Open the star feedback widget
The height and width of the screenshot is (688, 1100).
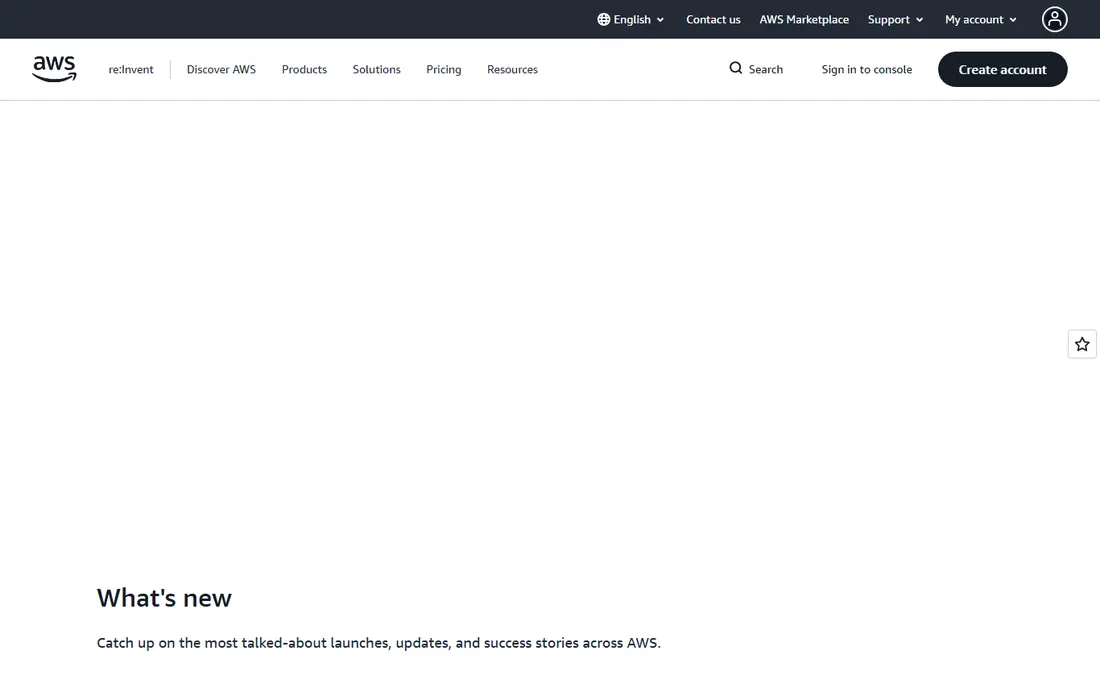coord(1082,344)
